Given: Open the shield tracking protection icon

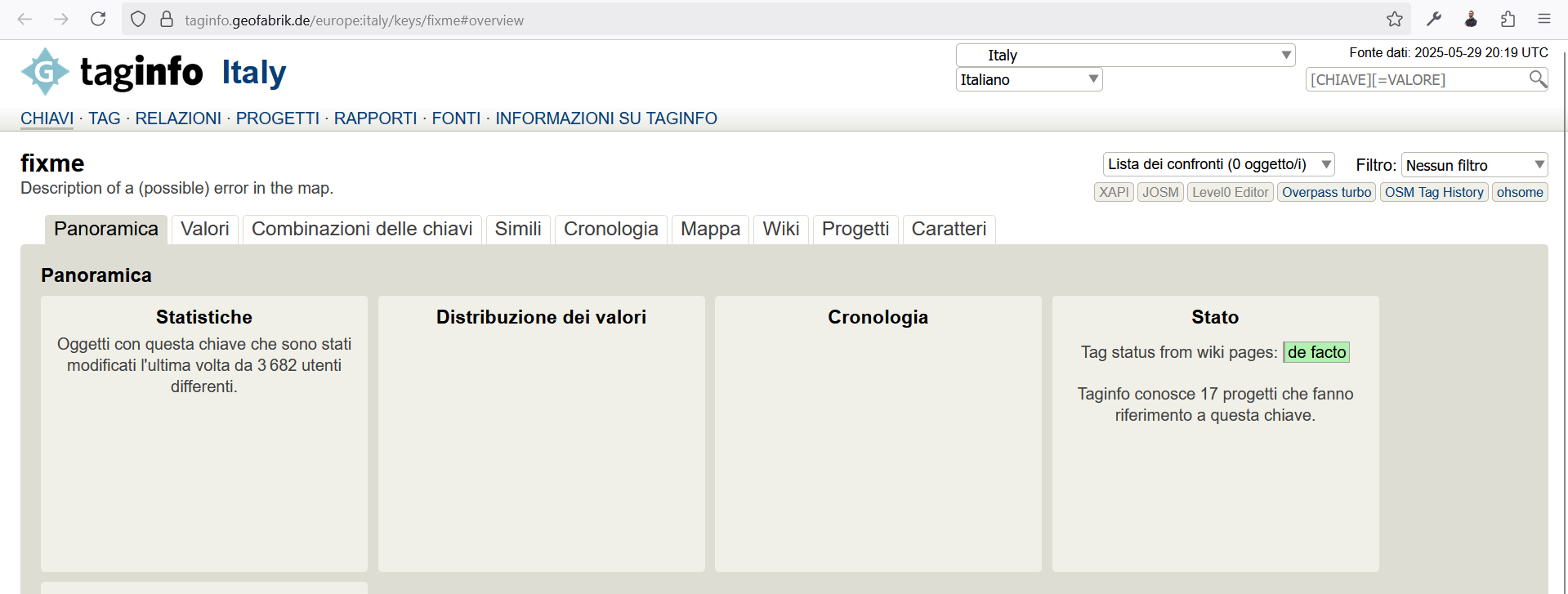Looking at the screenshot, I should pyautogui.click(x=138, y=19).
